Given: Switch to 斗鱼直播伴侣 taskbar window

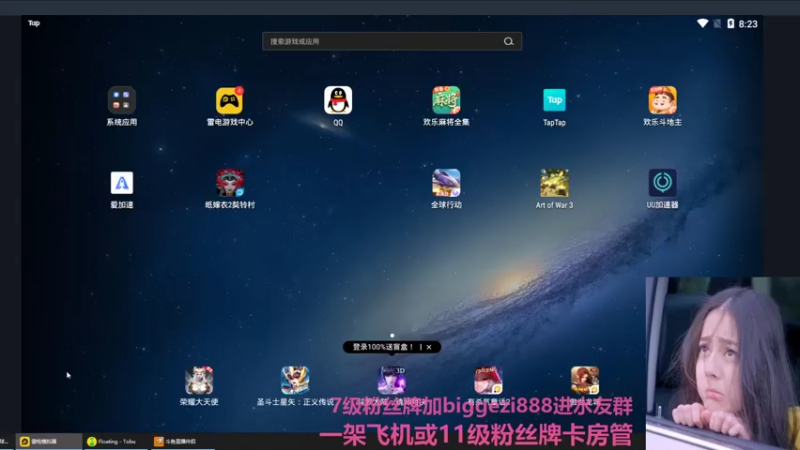Looking at the screenshot, I should 181,441.
